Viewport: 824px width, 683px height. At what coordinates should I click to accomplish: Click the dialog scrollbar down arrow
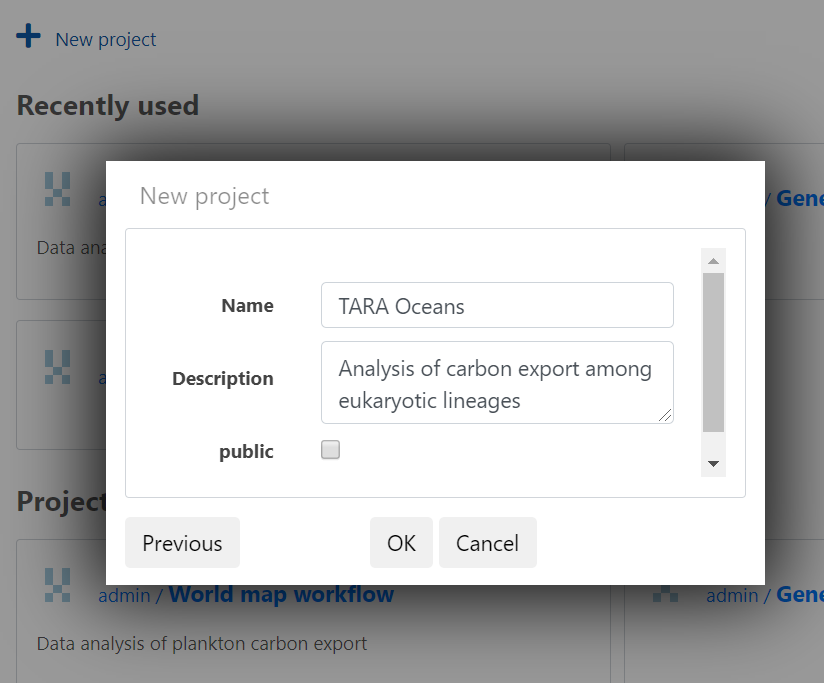(713, 463)
